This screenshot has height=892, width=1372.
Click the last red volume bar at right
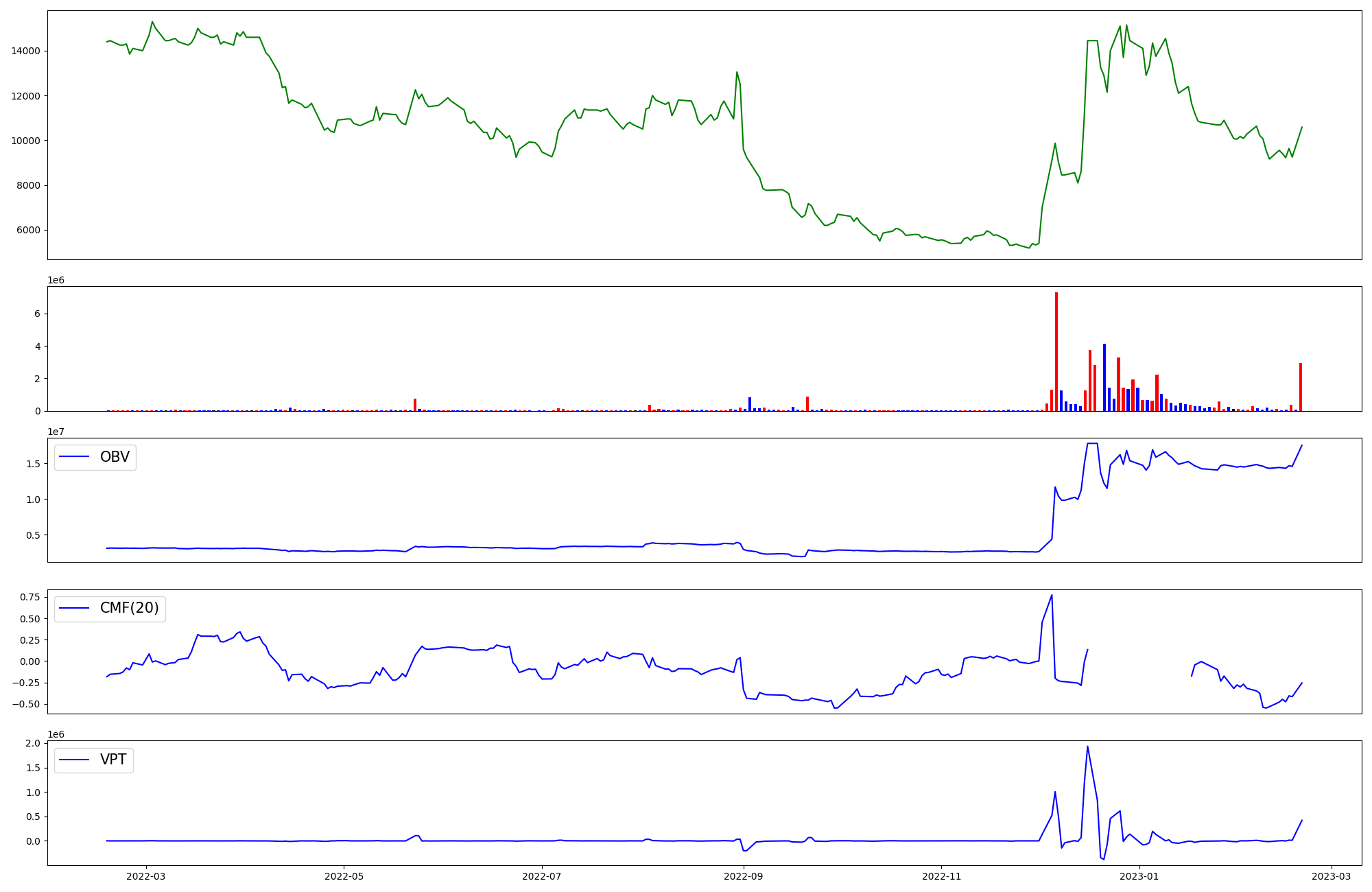(x=1301, y=387)
